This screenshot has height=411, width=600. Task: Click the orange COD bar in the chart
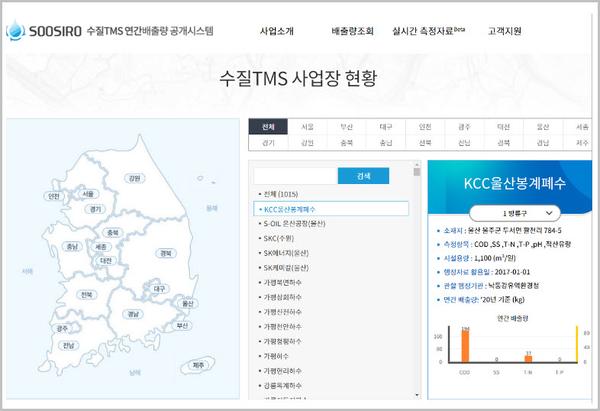465,345
